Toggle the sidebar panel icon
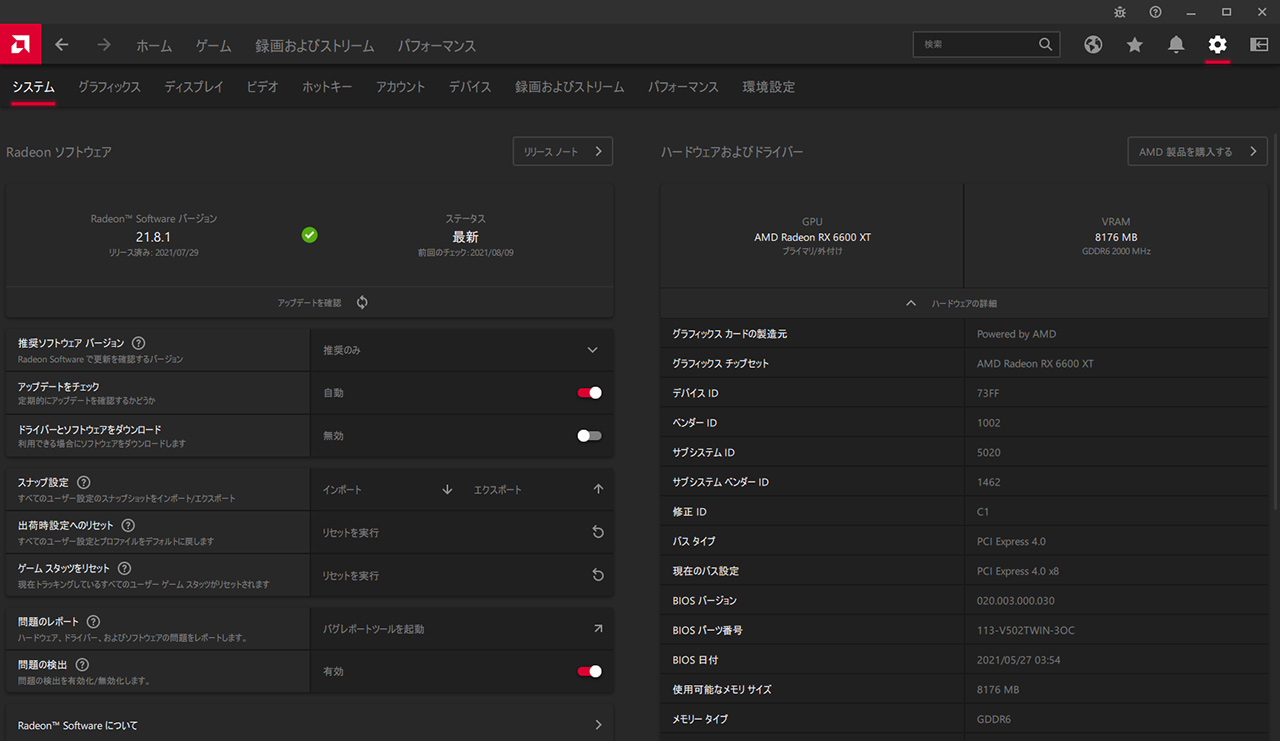 point(1259,45)
